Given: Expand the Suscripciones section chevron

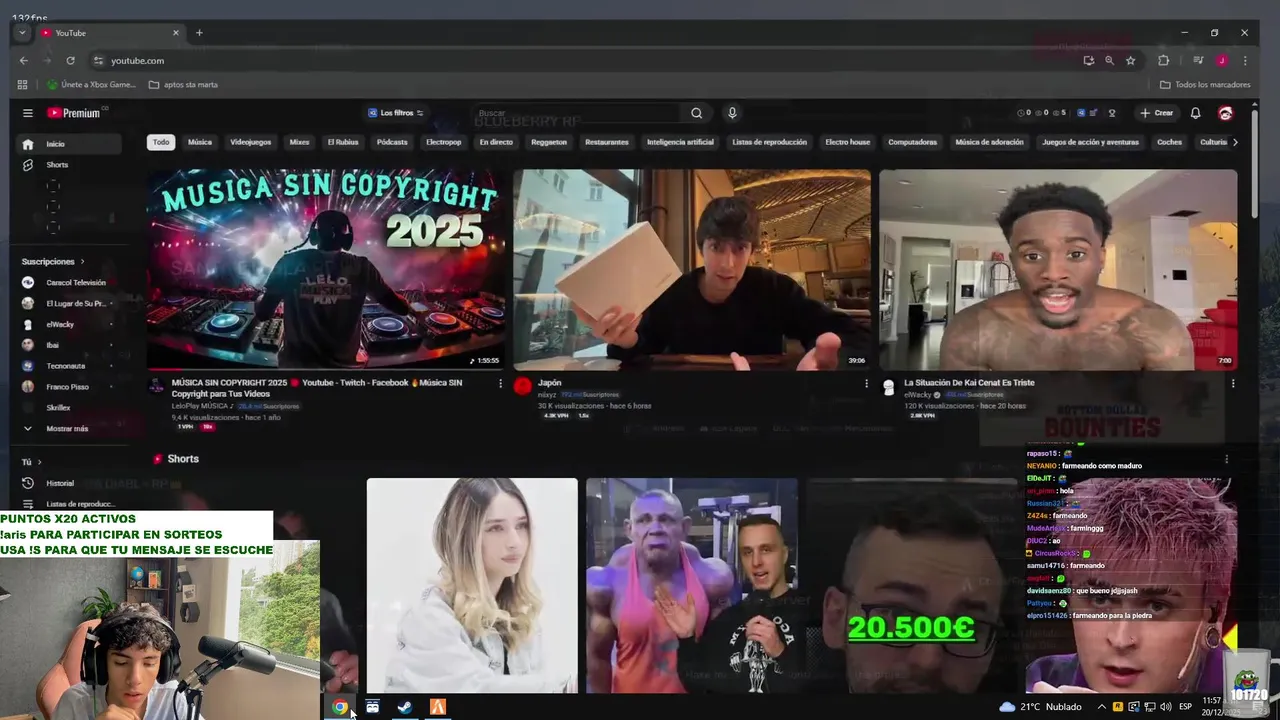Looking at the screenshot, I should pos(81,262).
